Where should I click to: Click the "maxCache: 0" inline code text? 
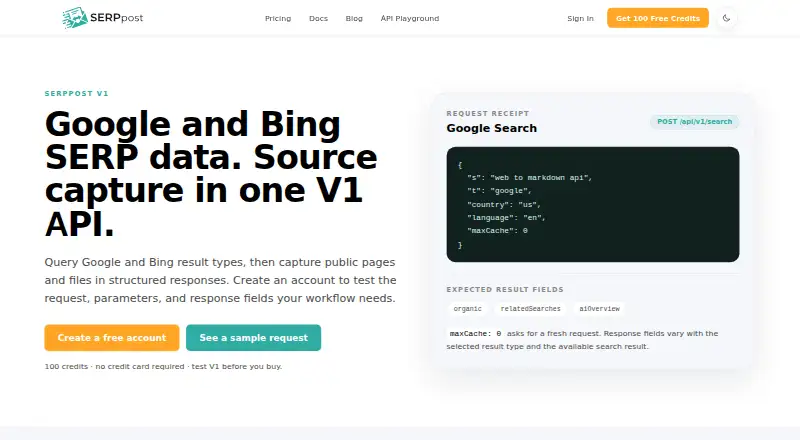(475, 333)
